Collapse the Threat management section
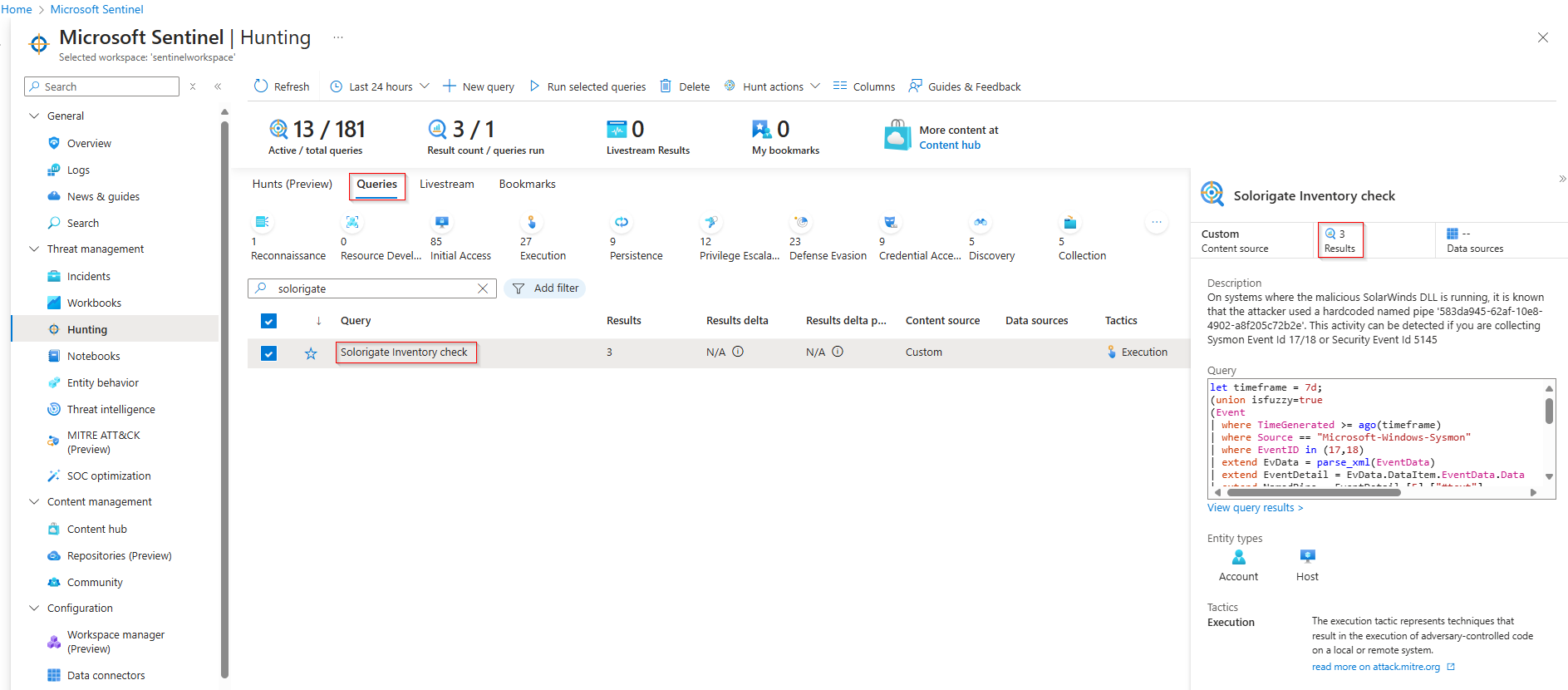Viewport: 1568px width, 690px height. [34, 249]
